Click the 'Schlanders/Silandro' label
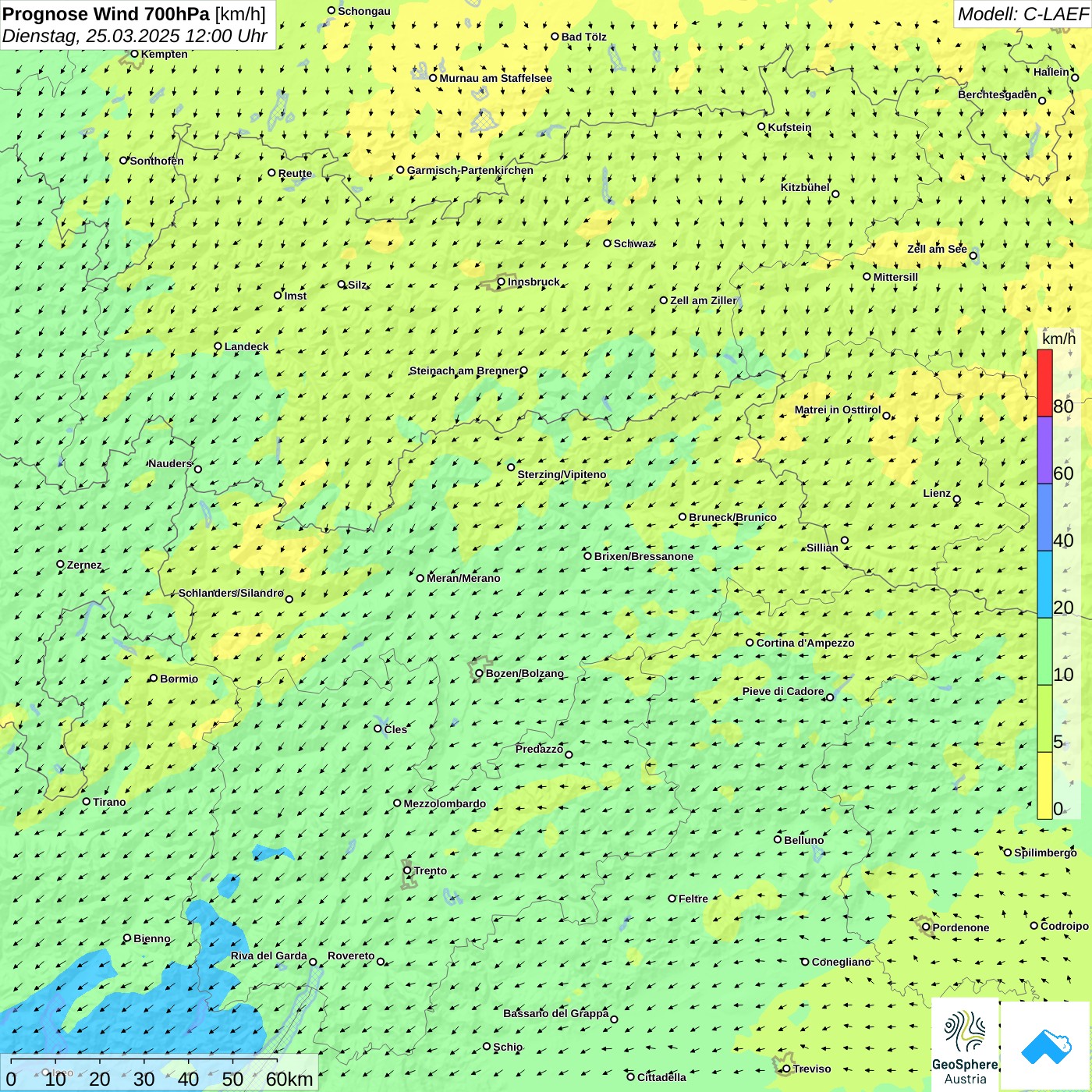 coord(231,593)
